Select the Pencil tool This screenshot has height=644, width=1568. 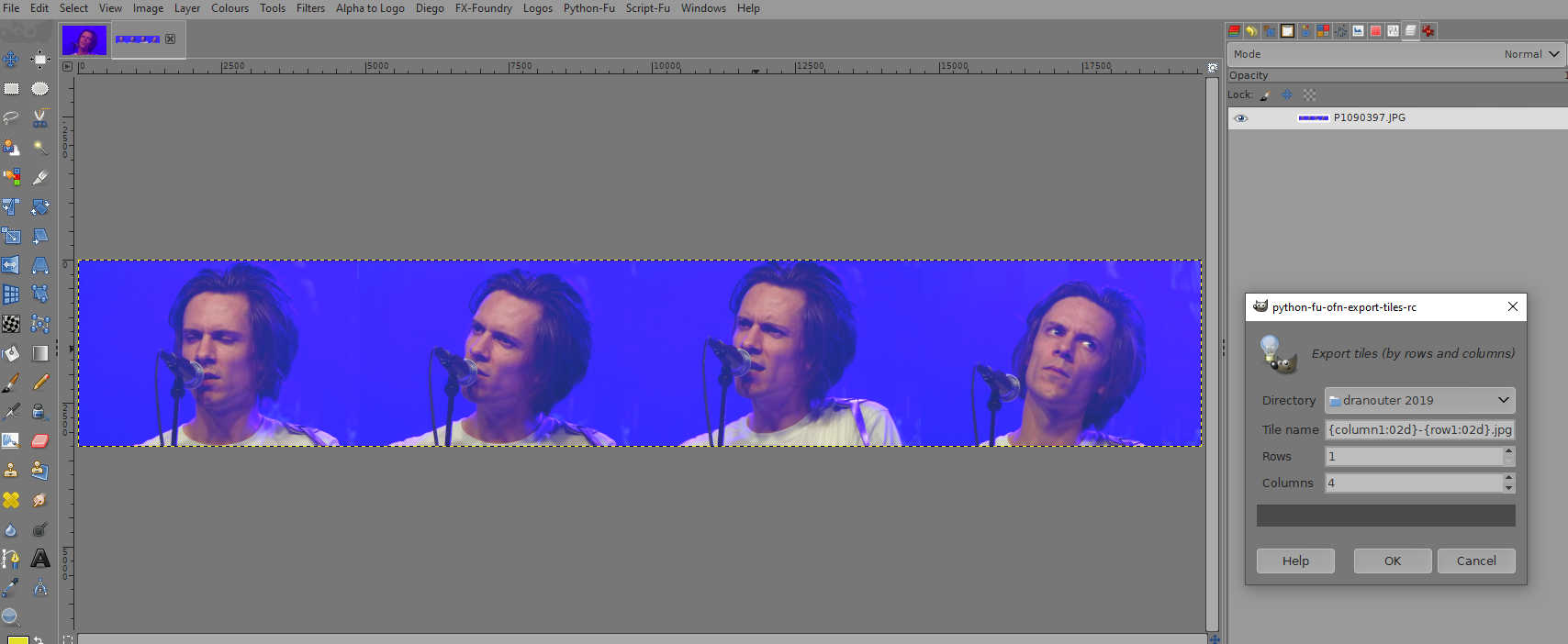(40, 382)
